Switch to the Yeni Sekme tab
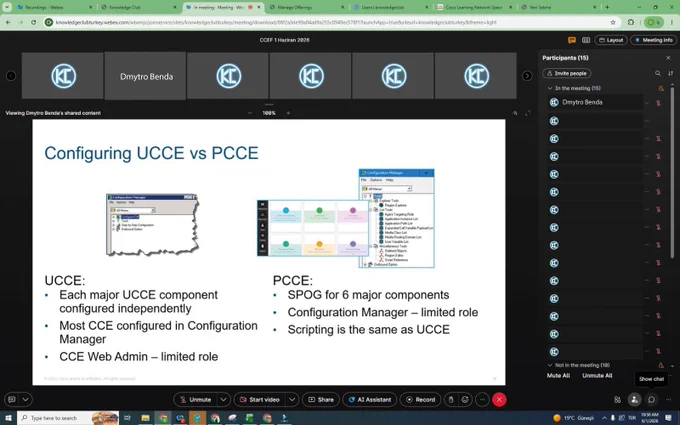 559,7
